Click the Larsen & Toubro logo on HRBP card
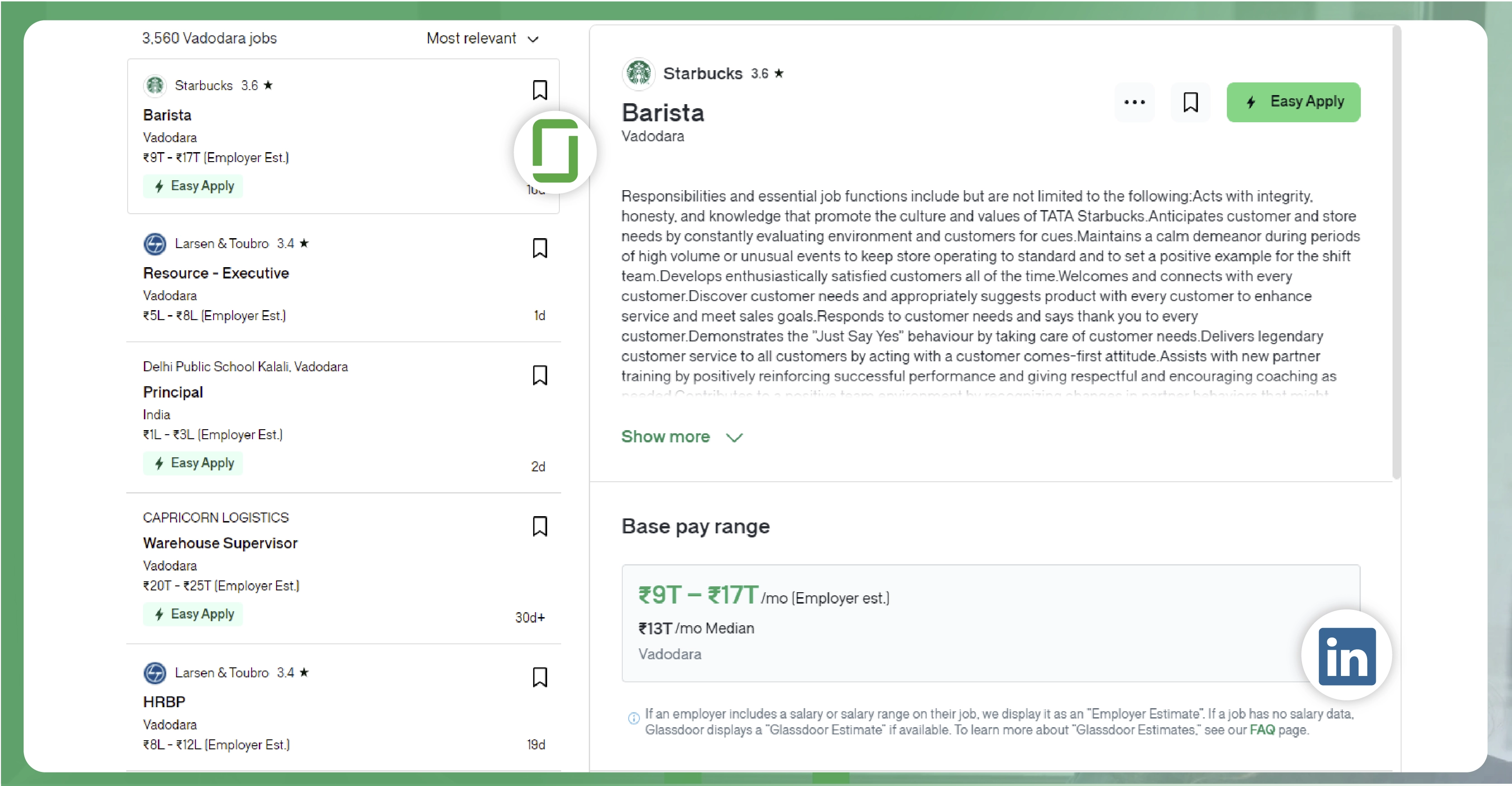 click(x=155, y=673)
